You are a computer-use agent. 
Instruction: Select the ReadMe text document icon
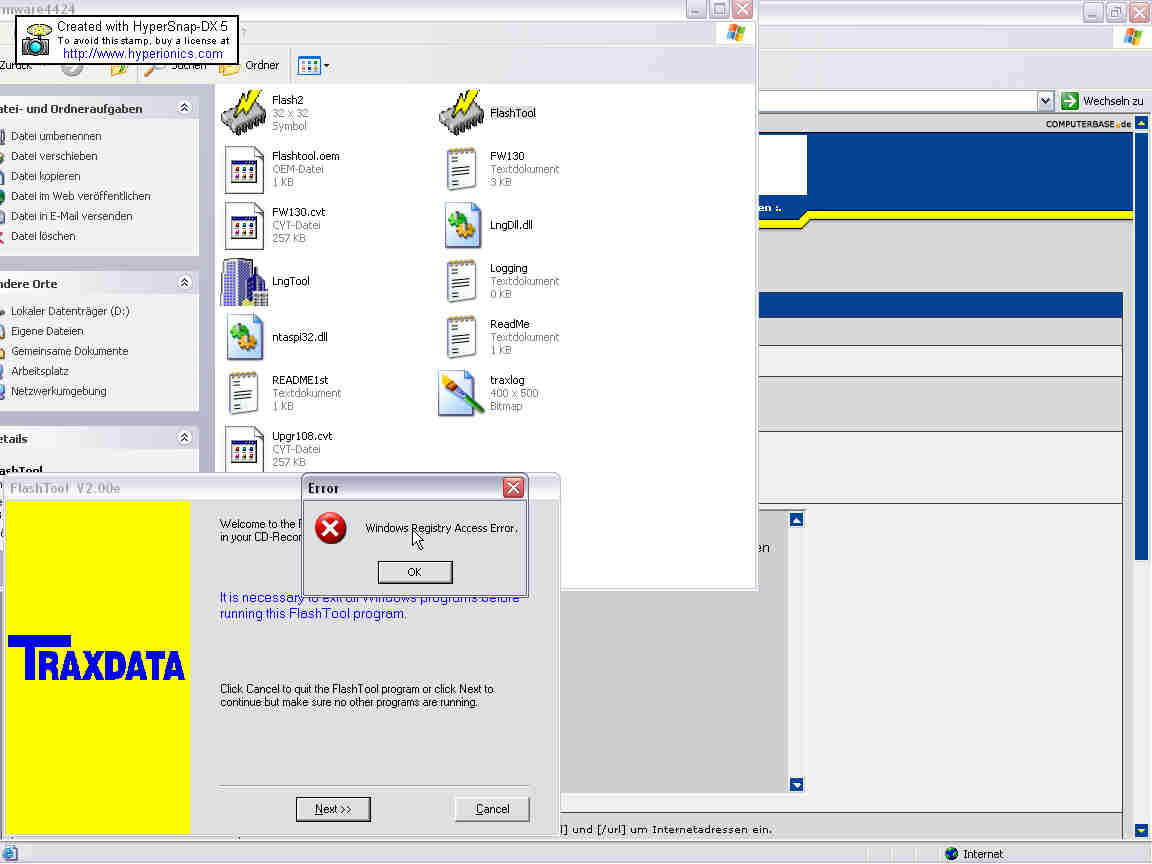(461, 337)
